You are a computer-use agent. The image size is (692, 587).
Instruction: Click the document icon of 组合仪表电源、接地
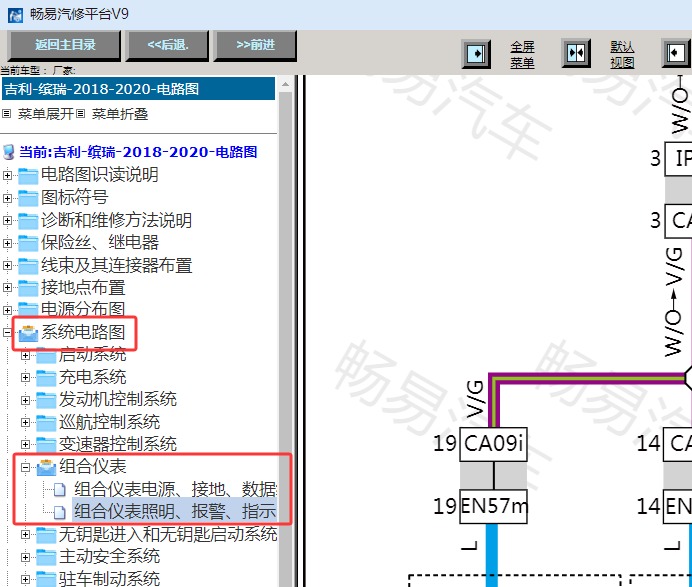pyautogui.click(x=60, y=489)
